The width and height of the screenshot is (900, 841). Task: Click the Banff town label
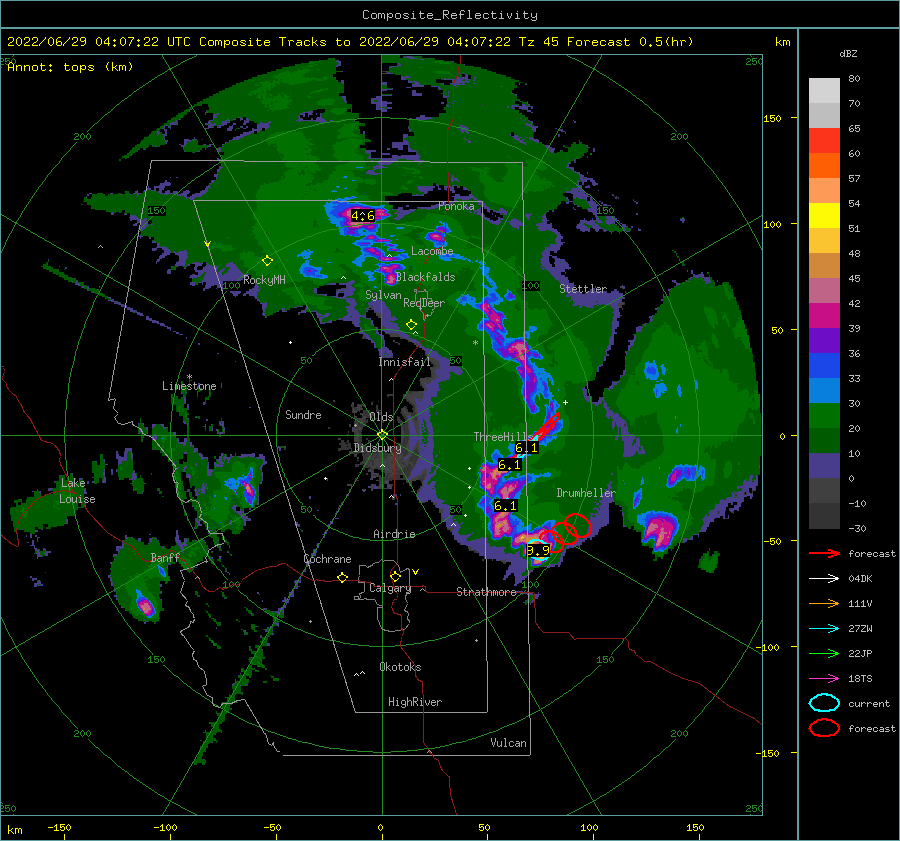[165, 558]
